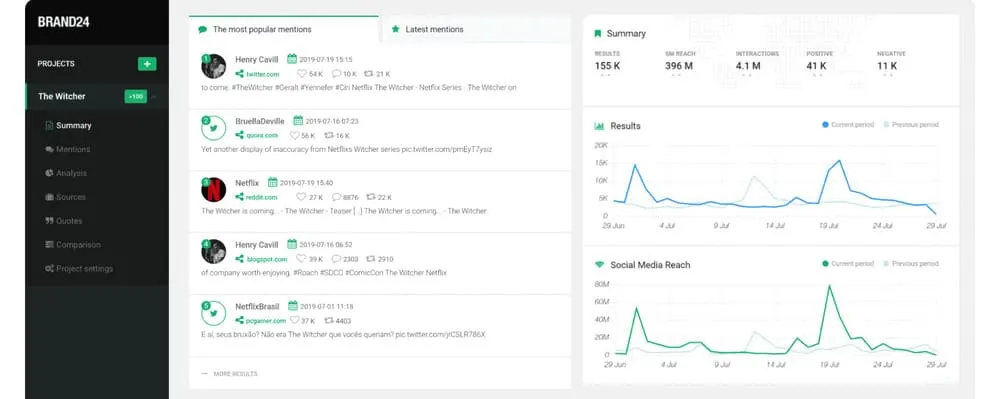Screen dimensions: 1000x399
Task: Open reddit.com source link
Action: point(261,198)
